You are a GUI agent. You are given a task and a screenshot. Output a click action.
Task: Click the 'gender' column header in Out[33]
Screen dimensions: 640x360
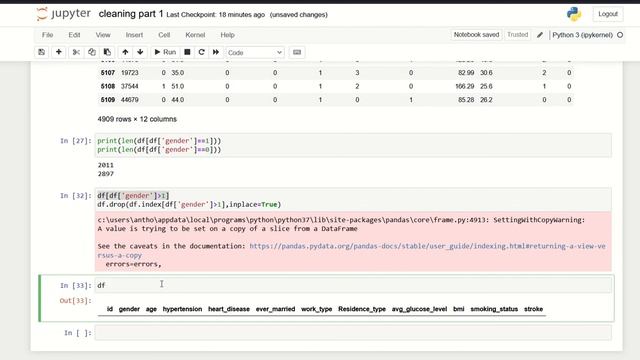tap(129, 309)
